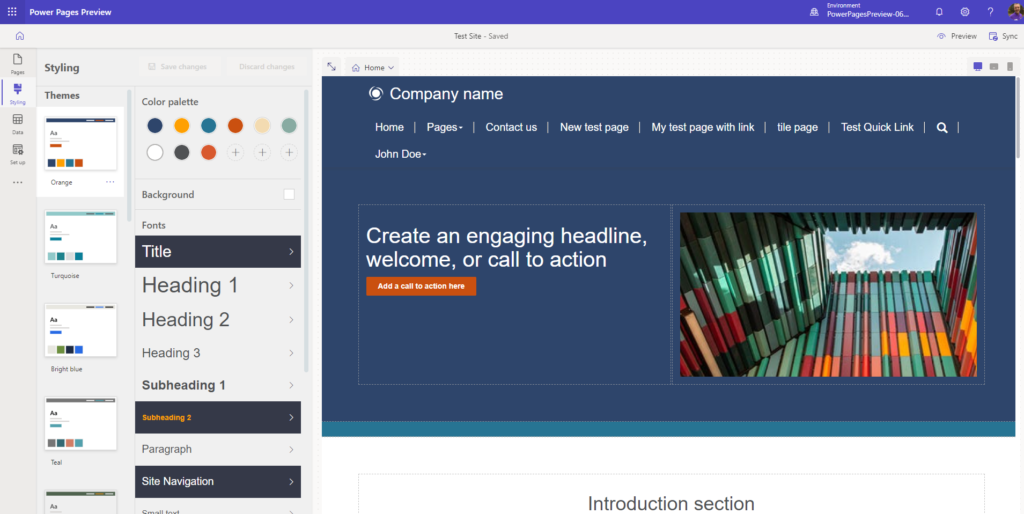Click the app launcher waffle icon
This screenshot has width=1024, height=514.
[12, 12]
